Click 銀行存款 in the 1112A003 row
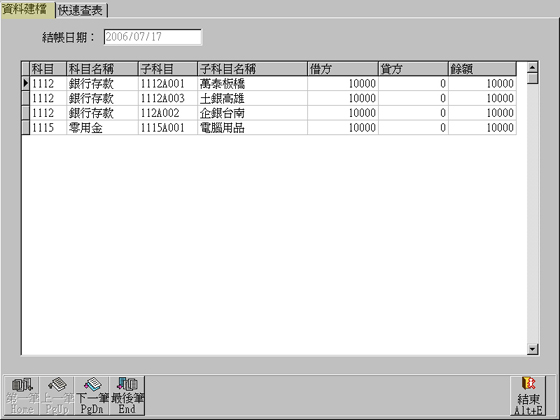 [x=102, y=98]
